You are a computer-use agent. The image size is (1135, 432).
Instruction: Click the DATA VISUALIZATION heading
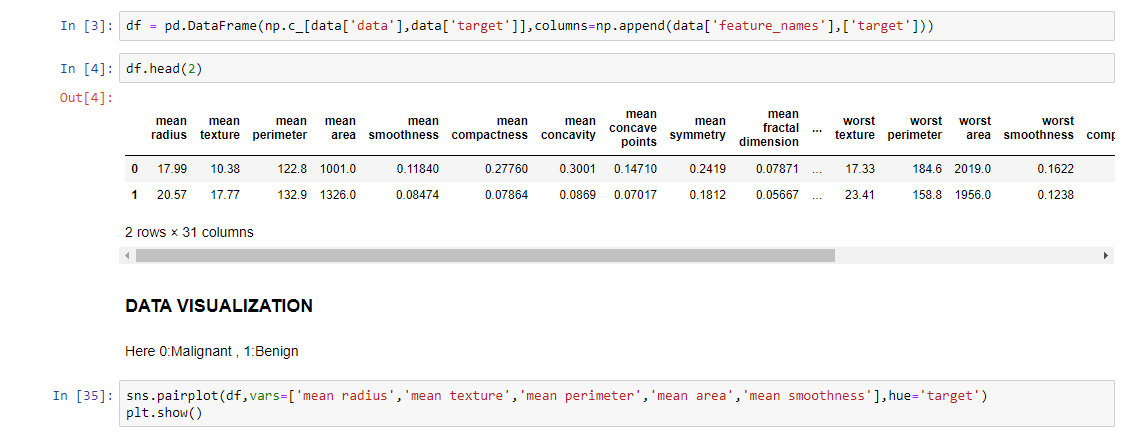click(219, 306)
